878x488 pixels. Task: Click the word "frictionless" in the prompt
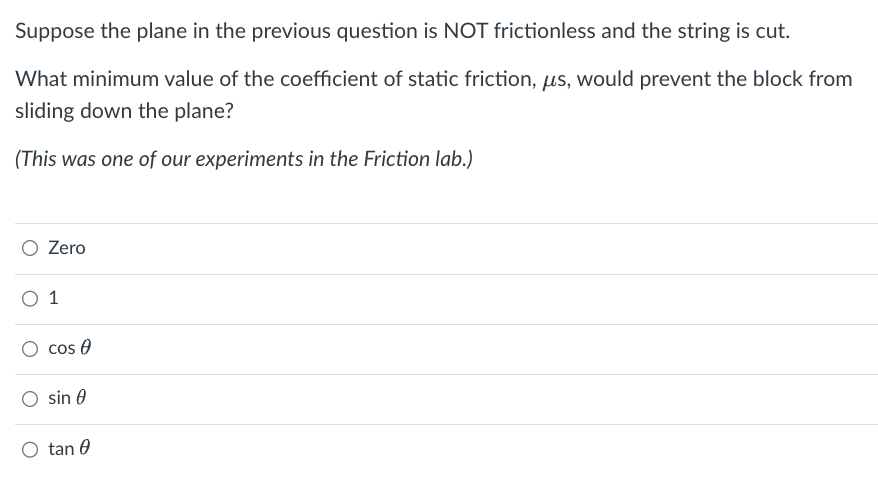tap(544, 31)
